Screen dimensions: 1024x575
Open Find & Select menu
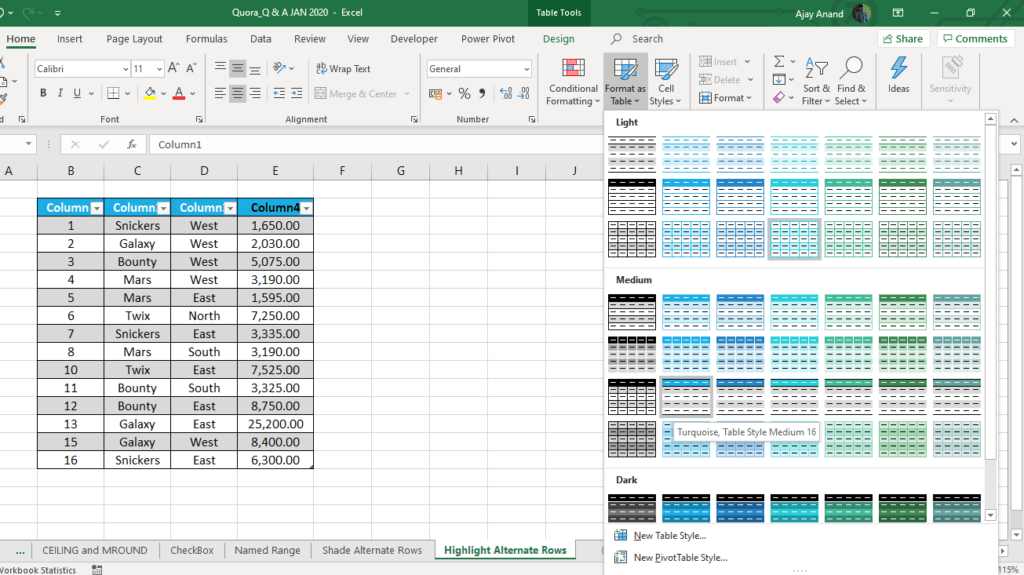click(851, 82)
